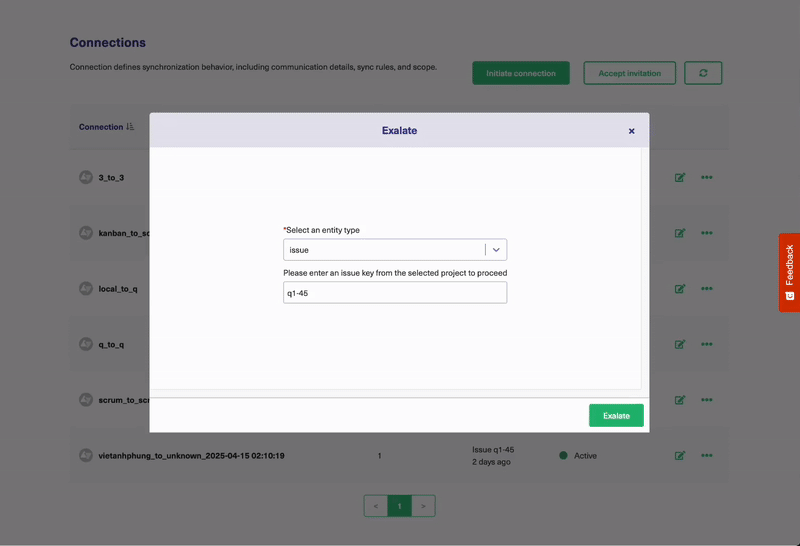Screen dimensions: 800x546
Task: Open more options for scrum connection row
Action: (x=707, y=400)
